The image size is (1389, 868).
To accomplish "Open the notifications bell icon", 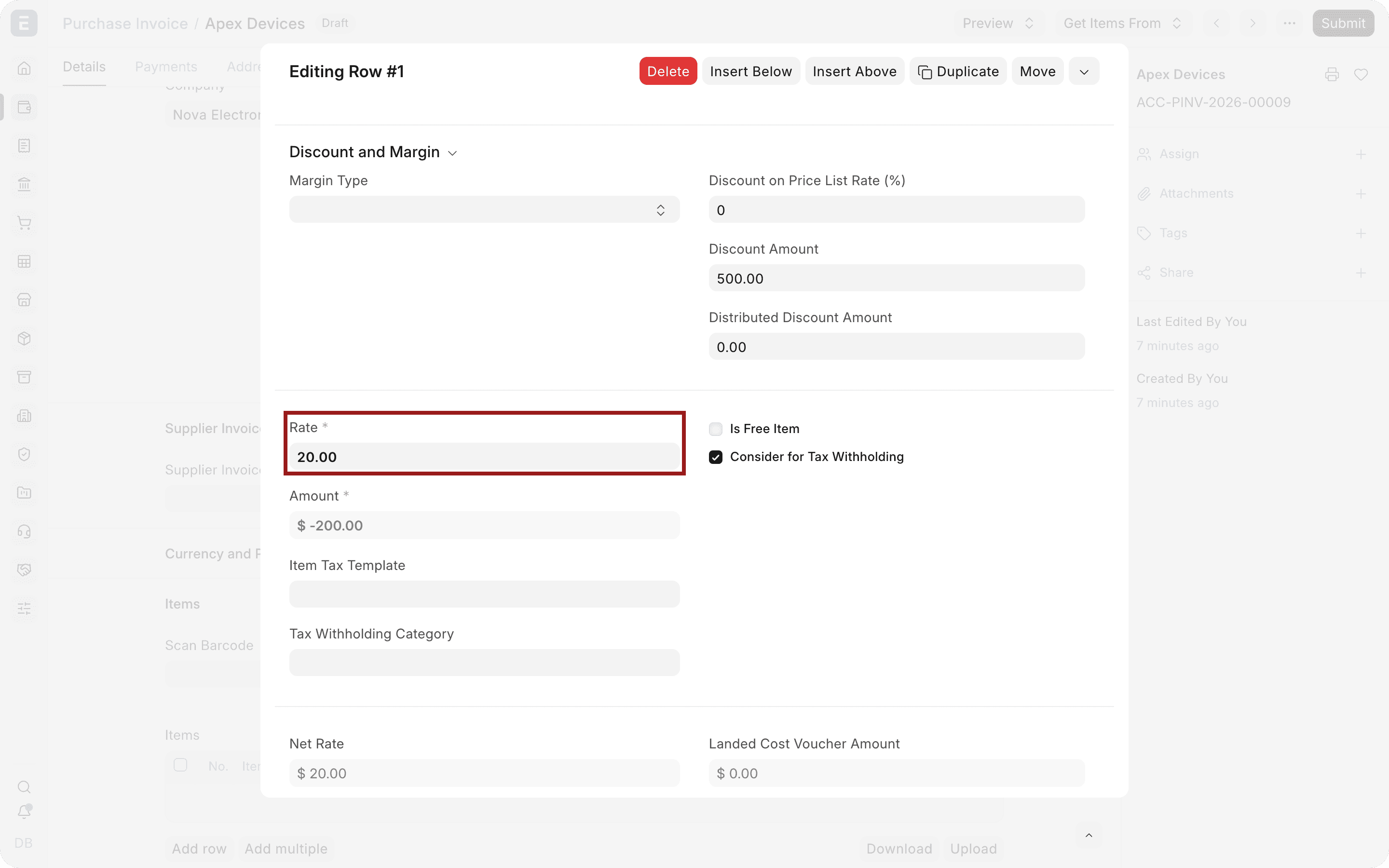I will point(24,811).
